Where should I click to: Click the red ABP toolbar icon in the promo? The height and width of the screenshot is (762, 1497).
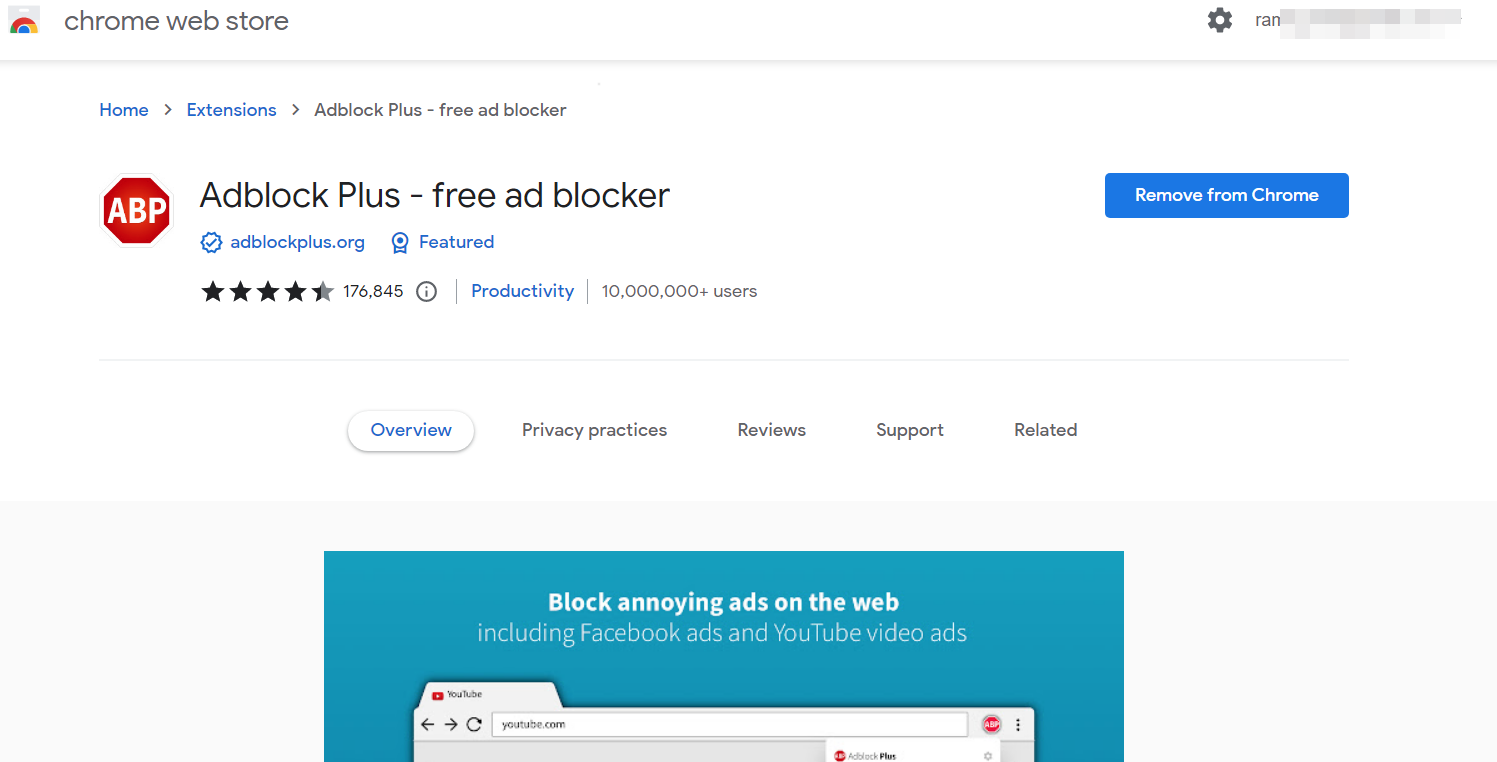[x=991, y=724]
